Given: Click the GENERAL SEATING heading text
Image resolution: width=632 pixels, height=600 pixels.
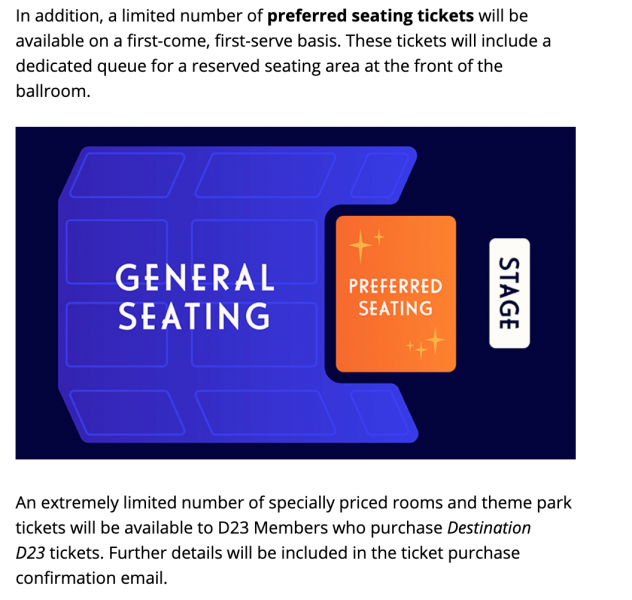Looking at the screenshot, I should pyautogui.click(x=195, y=296).
